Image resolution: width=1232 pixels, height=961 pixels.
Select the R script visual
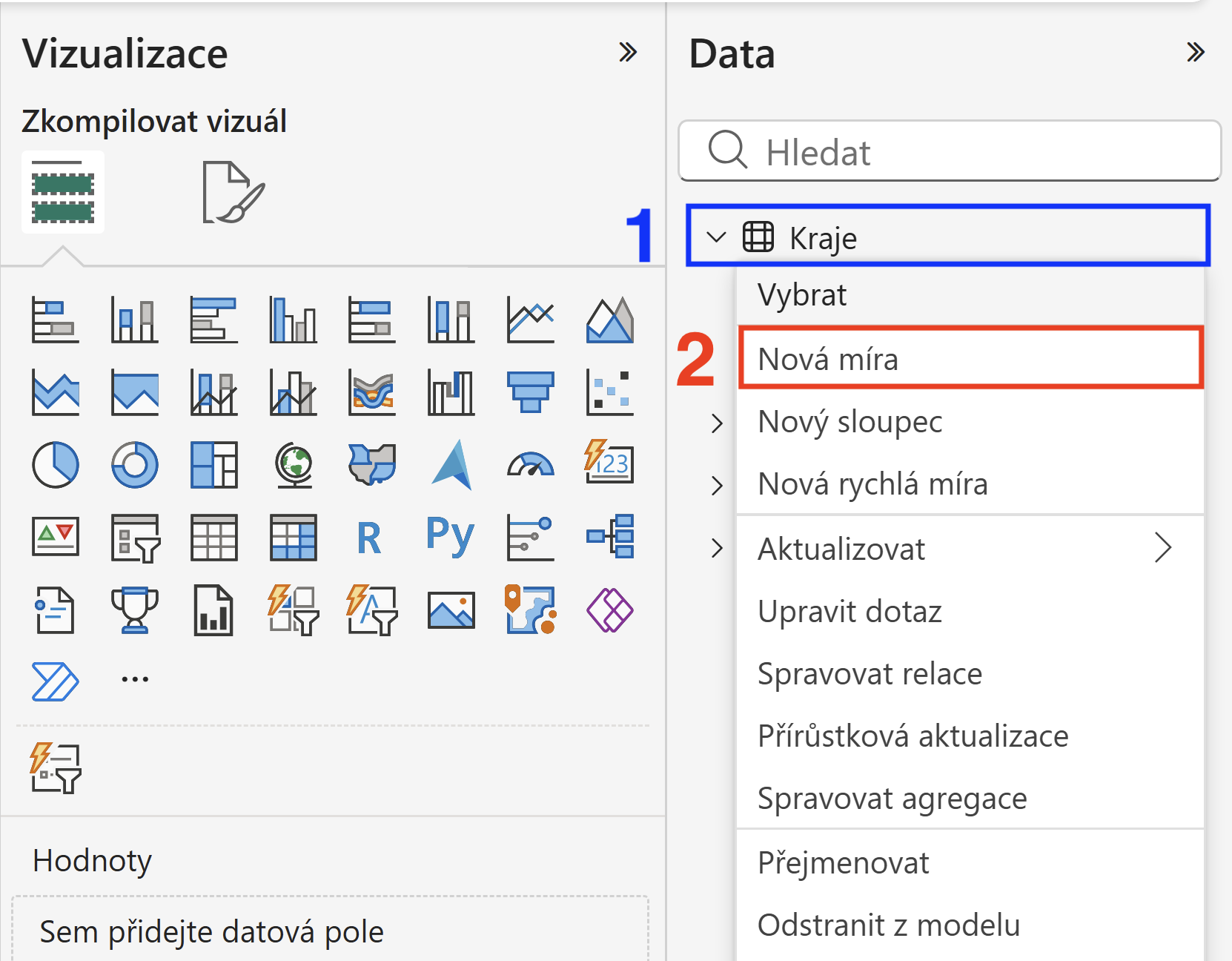[x=369, y=538]
